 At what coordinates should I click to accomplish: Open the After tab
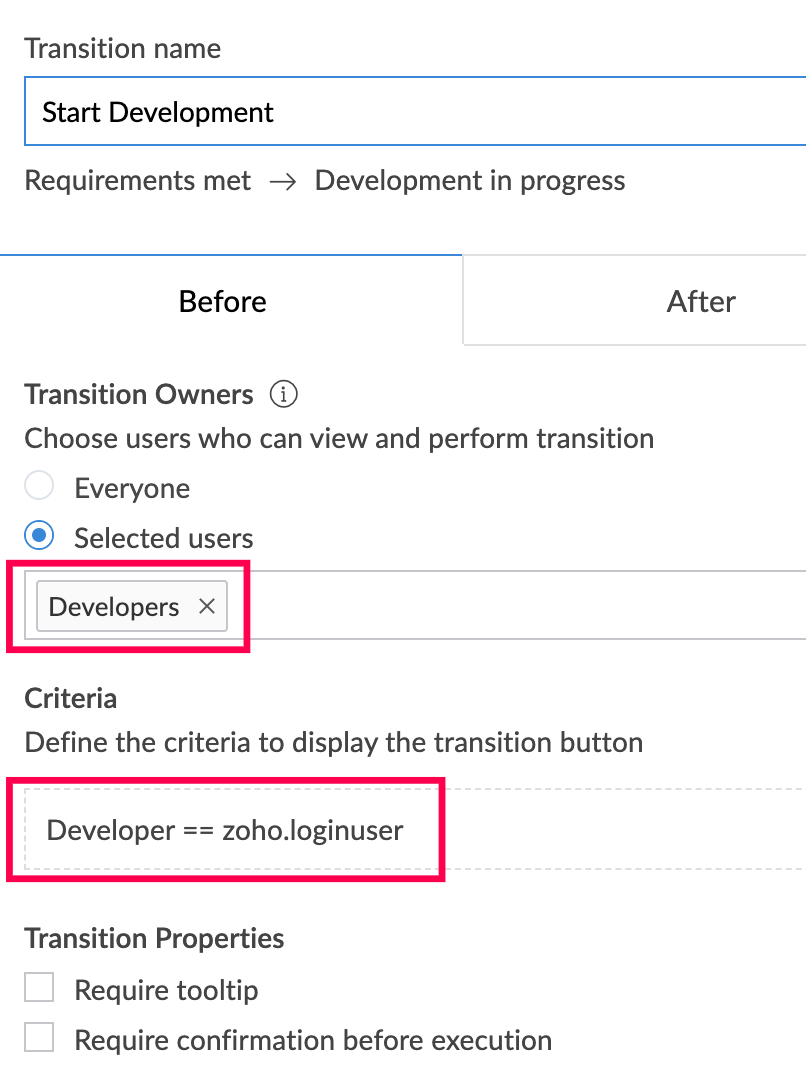point(700,301)
